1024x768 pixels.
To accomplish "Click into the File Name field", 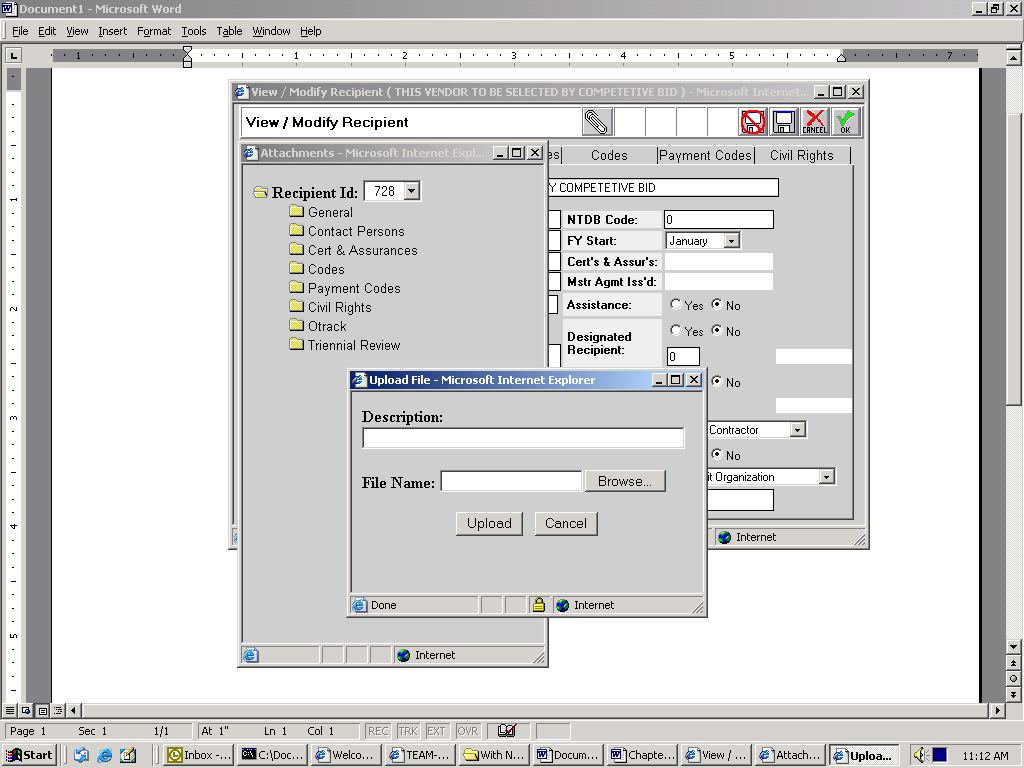I will coord(511,481).
